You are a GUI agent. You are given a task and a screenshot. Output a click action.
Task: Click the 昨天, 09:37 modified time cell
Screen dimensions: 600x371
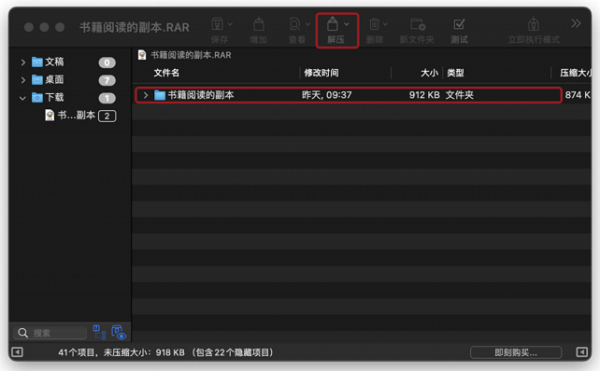(x=327, y=95)
